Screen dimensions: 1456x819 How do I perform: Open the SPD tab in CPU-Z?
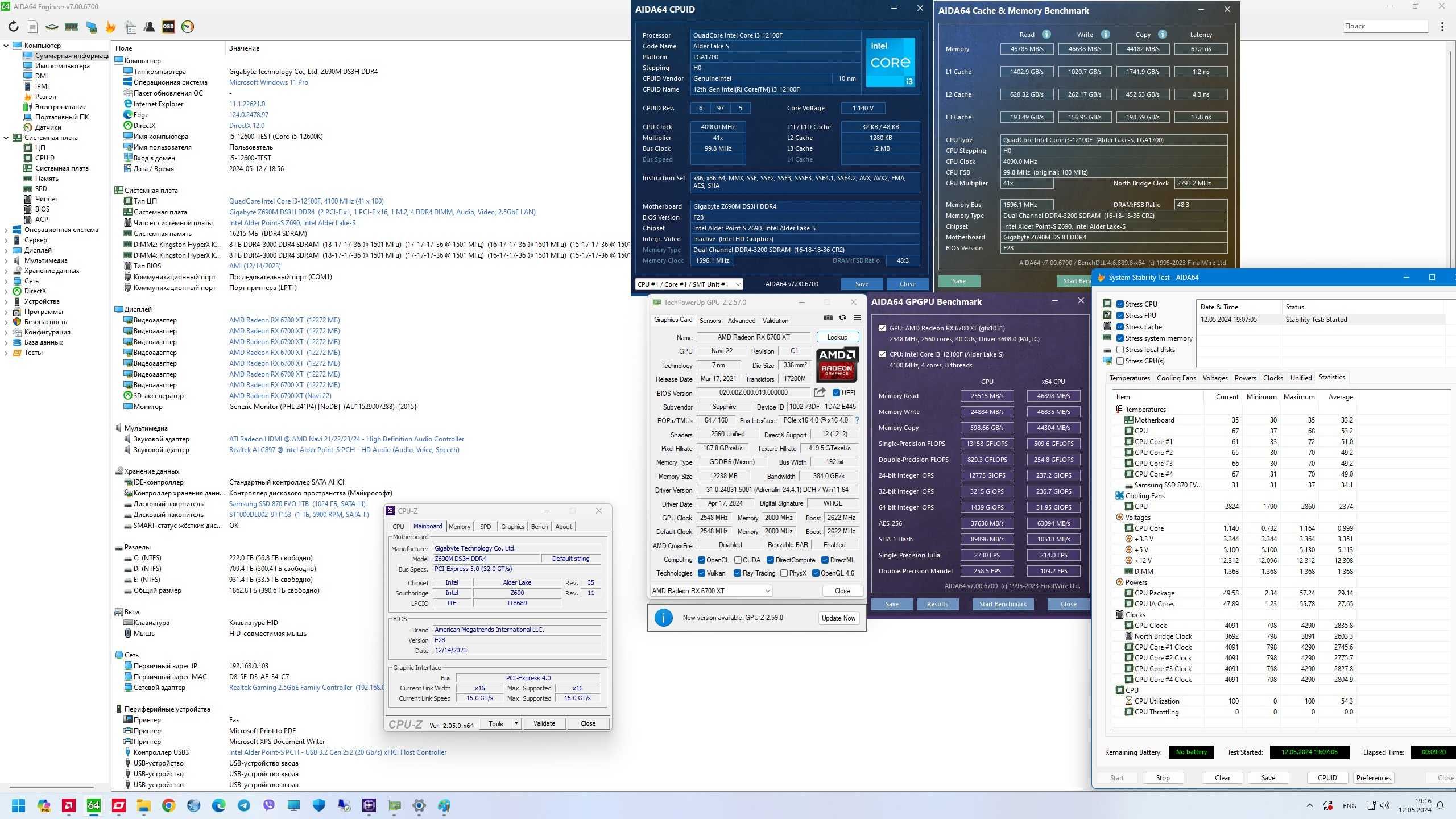(x=485, y=527)
